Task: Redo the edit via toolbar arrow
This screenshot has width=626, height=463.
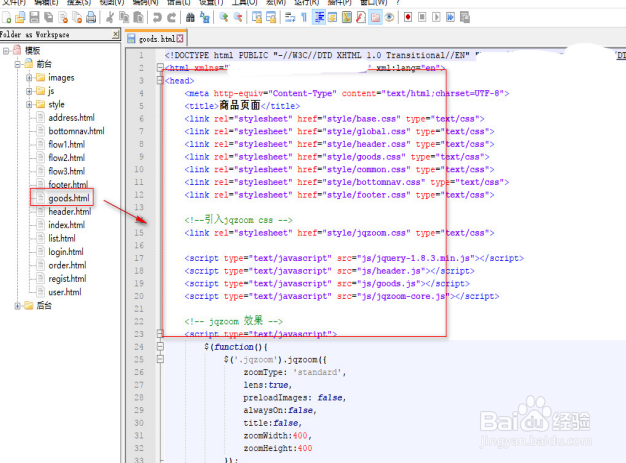Action: click(171, 18)
